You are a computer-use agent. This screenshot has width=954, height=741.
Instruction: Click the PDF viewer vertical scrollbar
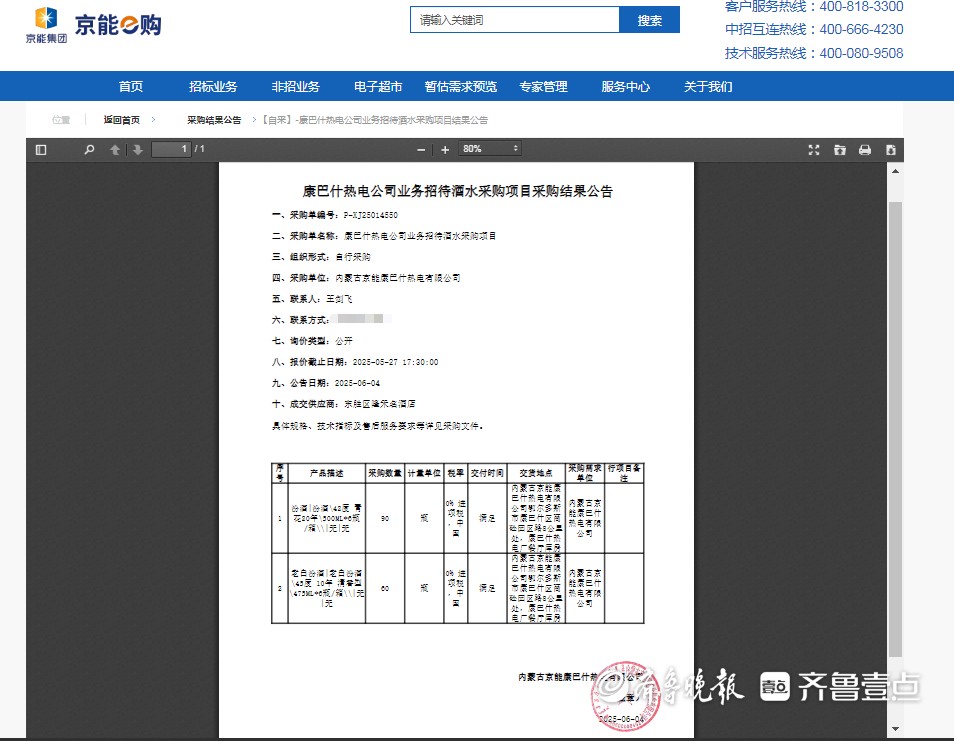point(896,430)
